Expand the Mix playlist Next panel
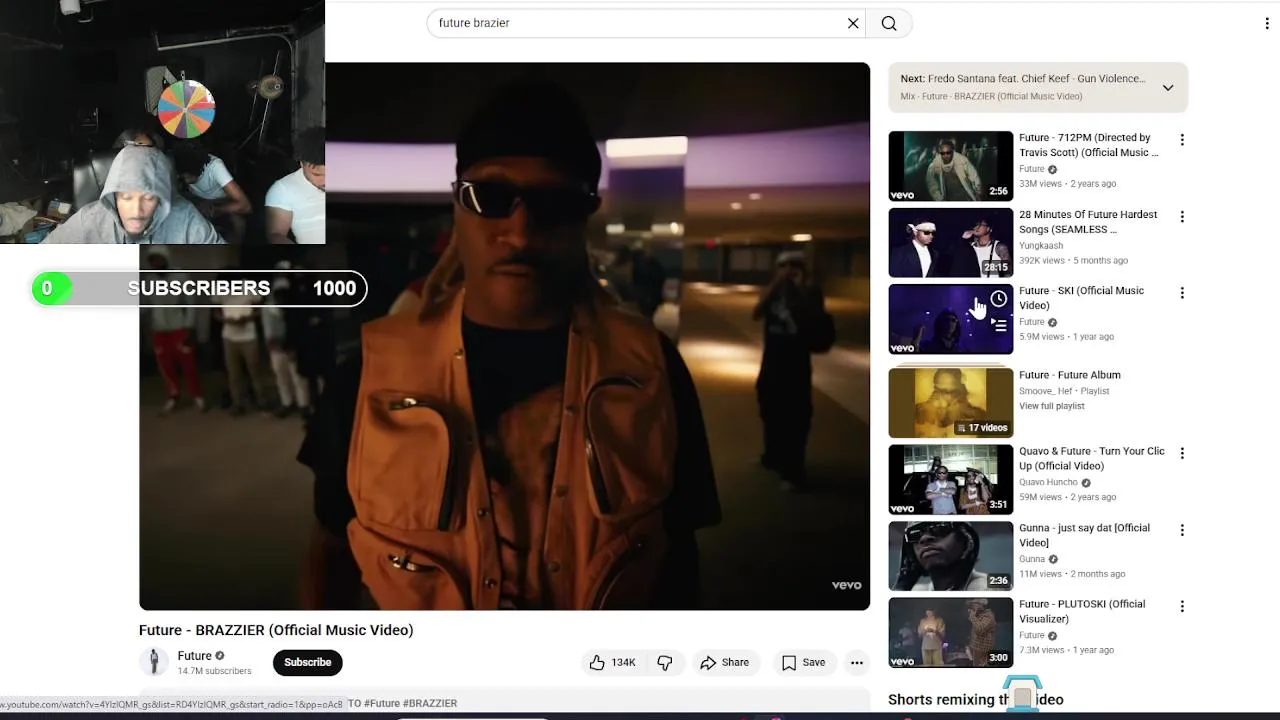The height and width of the screenshot is (720, 1280). click(1167, 88)
